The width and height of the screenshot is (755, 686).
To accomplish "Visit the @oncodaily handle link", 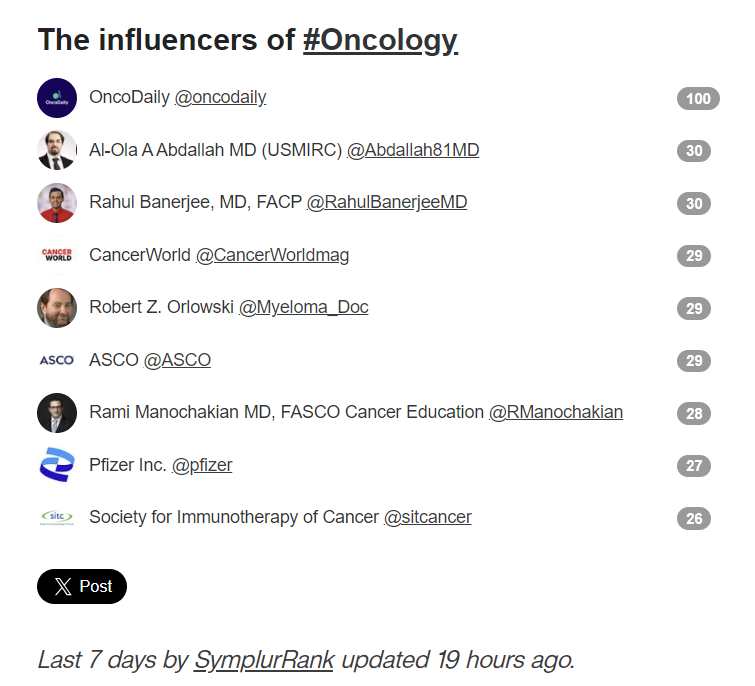I will 220,98.
